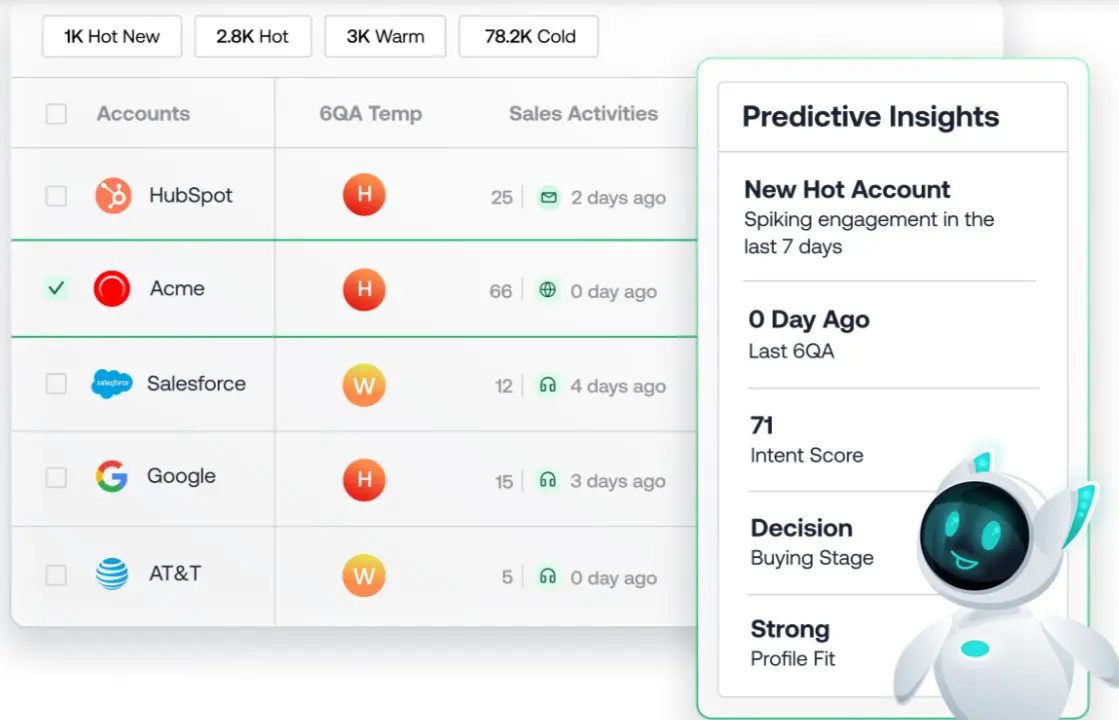Click the headphones icon next to Salesforce's activity
This screenshot has height=720, width=1119.
[548, 385]
